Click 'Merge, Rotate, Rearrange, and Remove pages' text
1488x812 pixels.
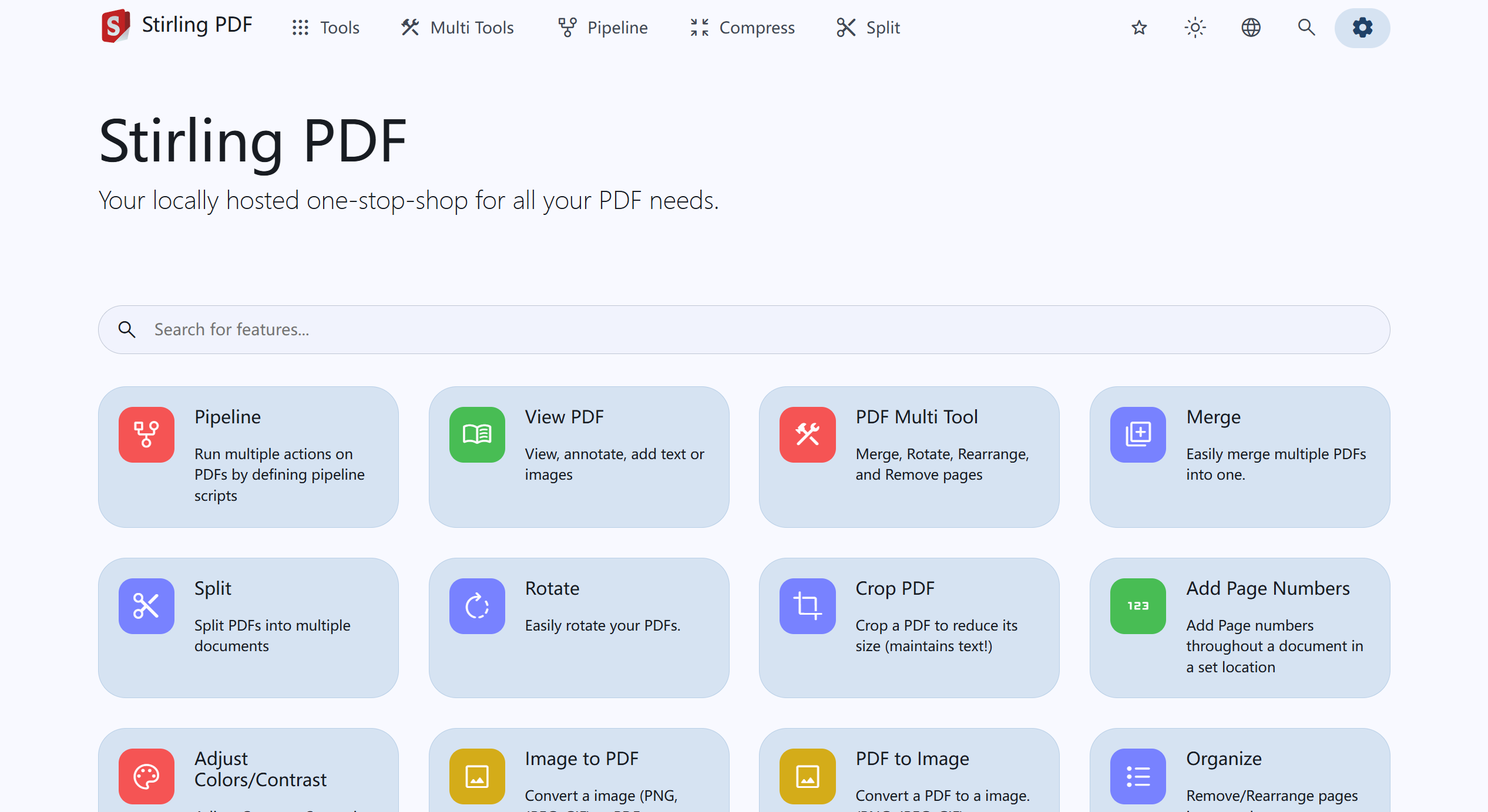942,464
